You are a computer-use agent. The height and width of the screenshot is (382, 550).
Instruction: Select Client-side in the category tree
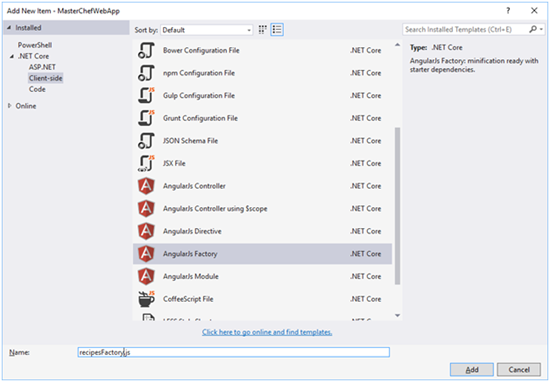click(x=46, y=78)
